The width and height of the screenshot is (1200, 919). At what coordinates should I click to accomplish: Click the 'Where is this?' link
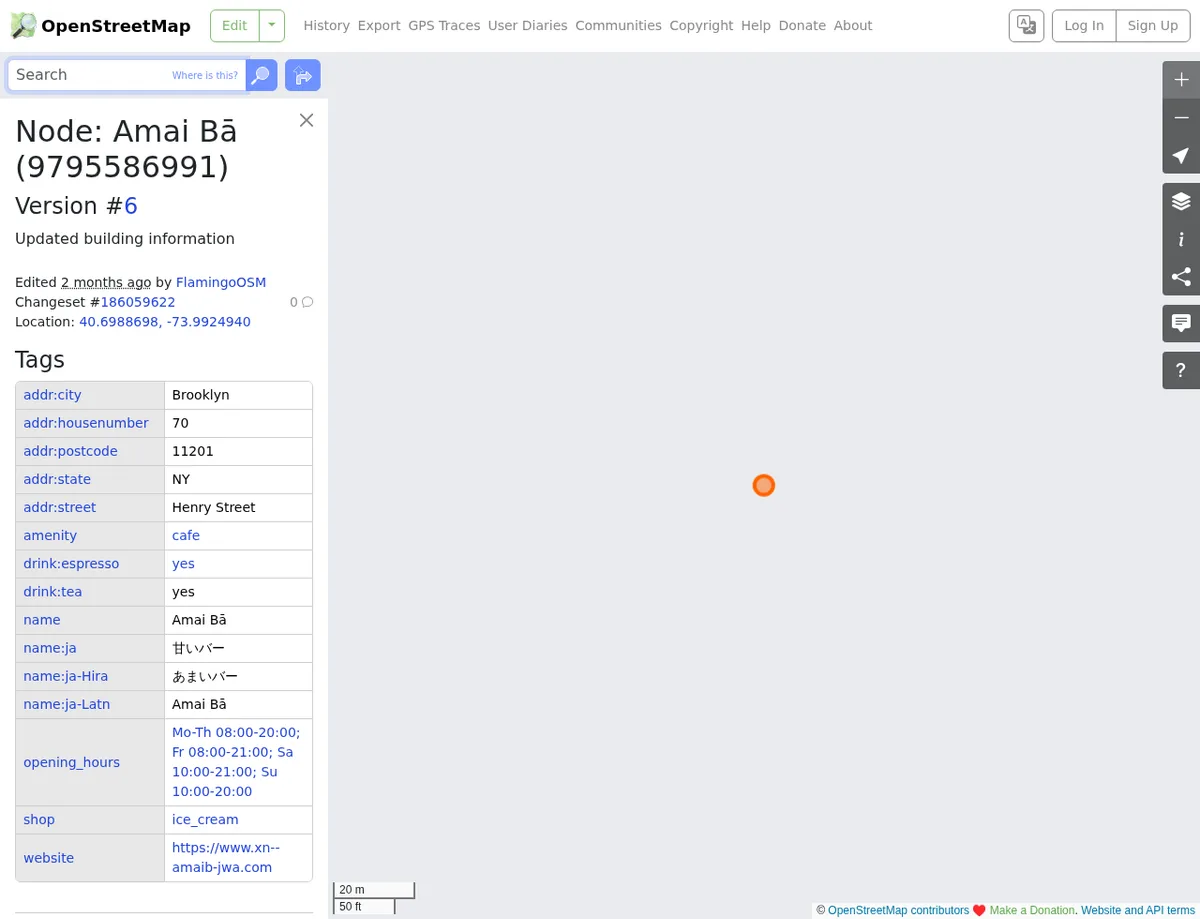205,75
